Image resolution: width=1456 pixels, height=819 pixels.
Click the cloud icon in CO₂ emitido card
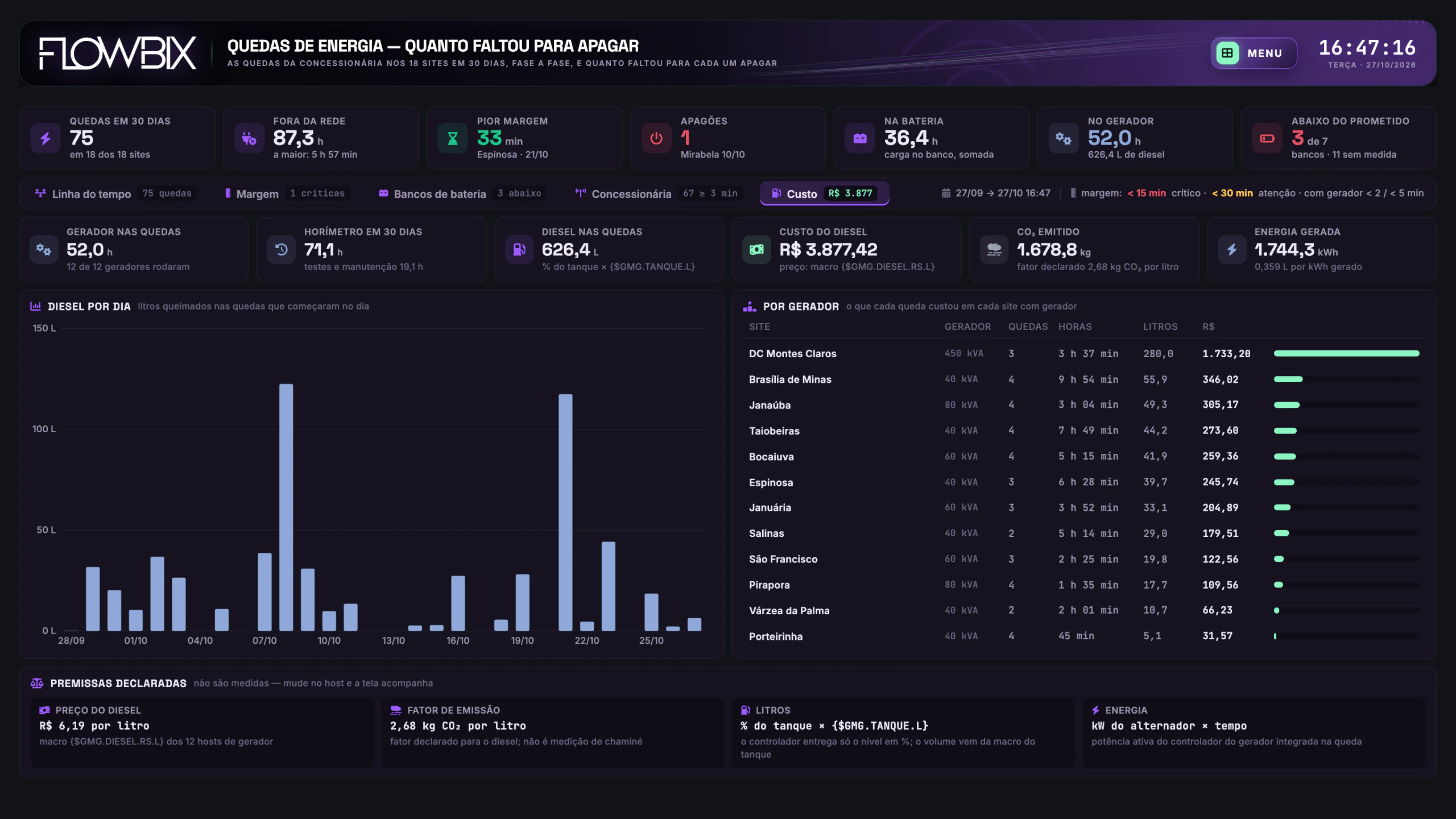coord(994,249)
